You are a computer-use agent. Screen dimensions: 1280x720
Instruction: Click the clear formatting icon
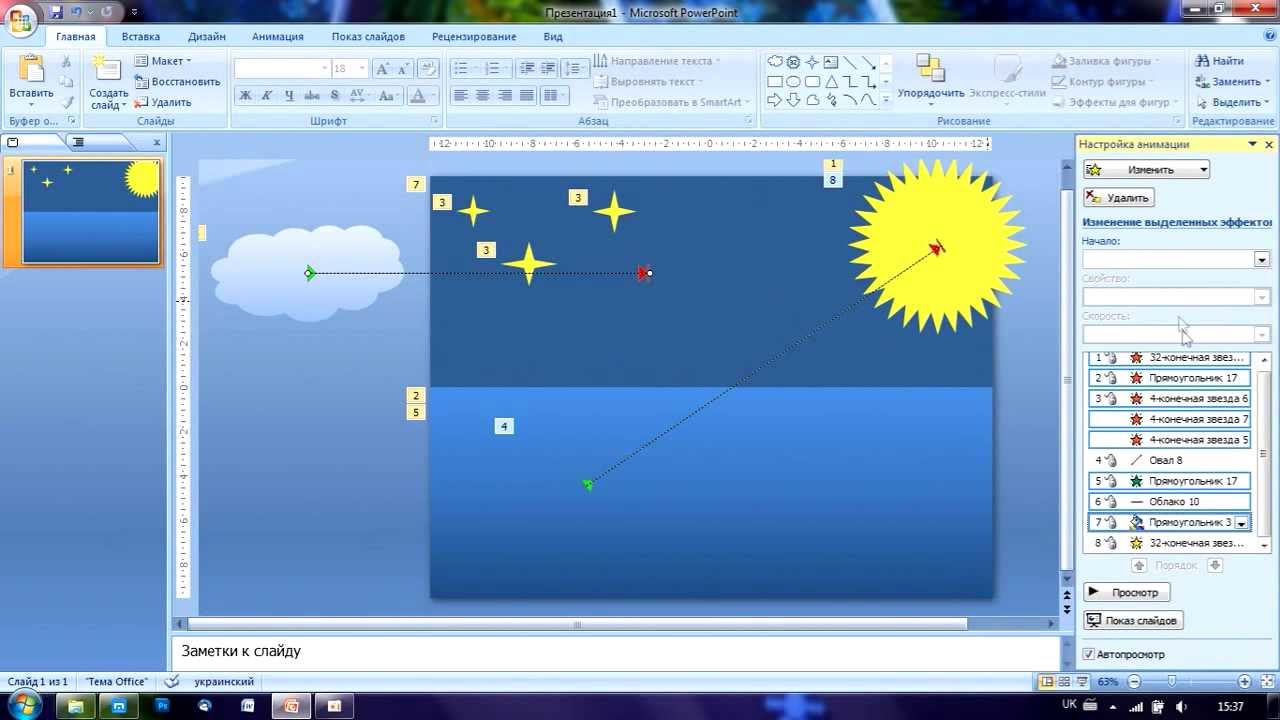point(428,69)
